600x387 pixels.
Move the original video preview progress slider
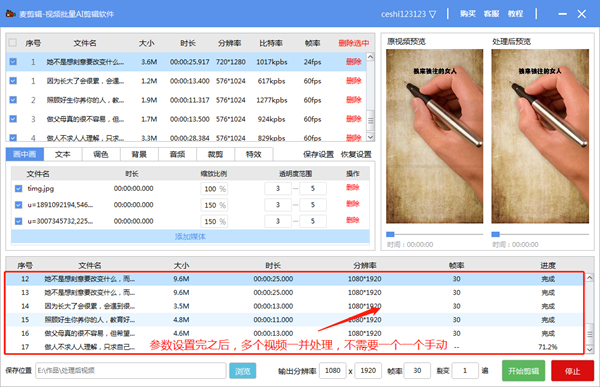tap(390, 234)
